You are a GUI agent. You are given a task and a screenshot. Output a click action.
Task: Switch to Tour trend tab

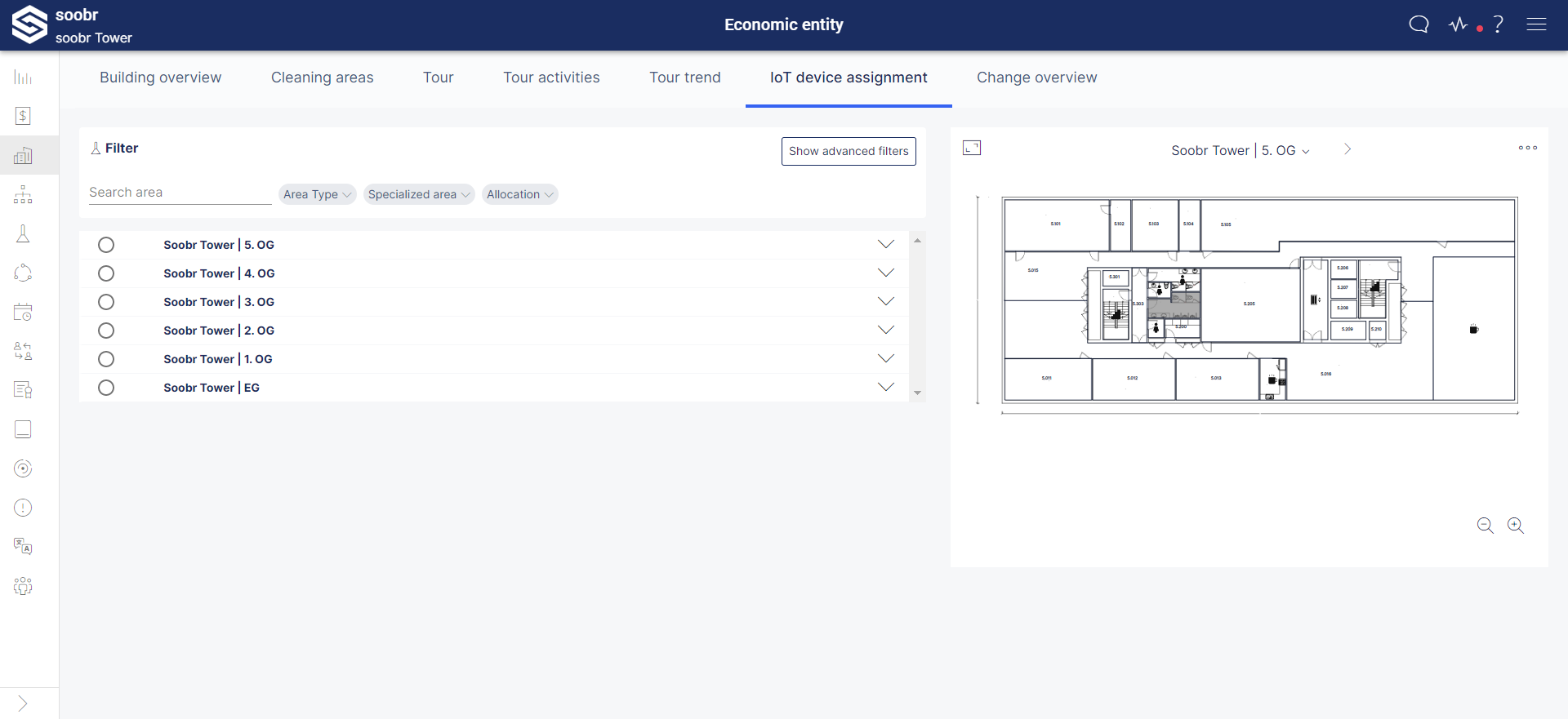pyautogui.click(x=685, y=78)
